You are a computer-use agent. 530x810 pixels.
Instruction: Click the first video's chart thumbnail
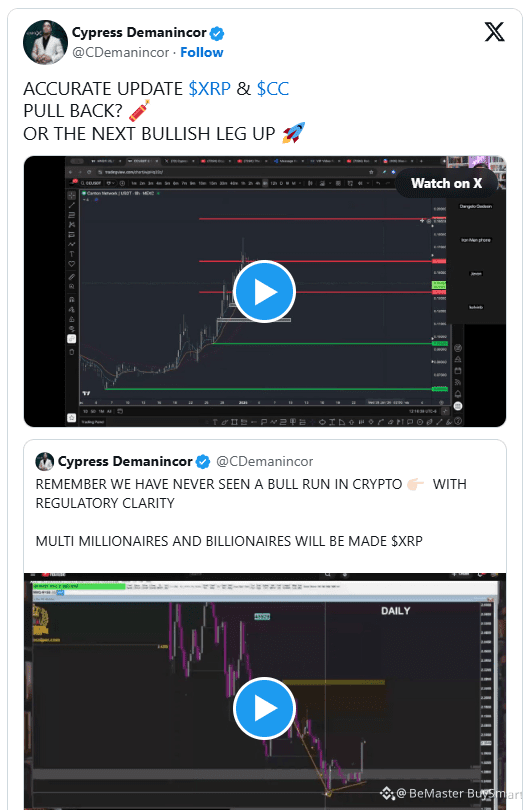[264, 291]
